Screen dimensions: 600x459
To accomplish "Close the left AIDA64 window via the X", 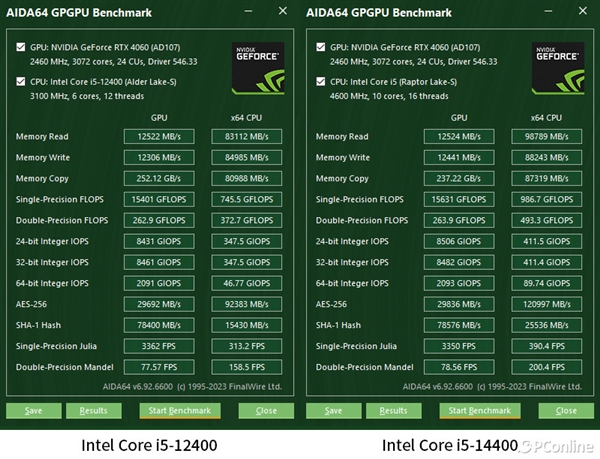I will (x=283, y=11).
